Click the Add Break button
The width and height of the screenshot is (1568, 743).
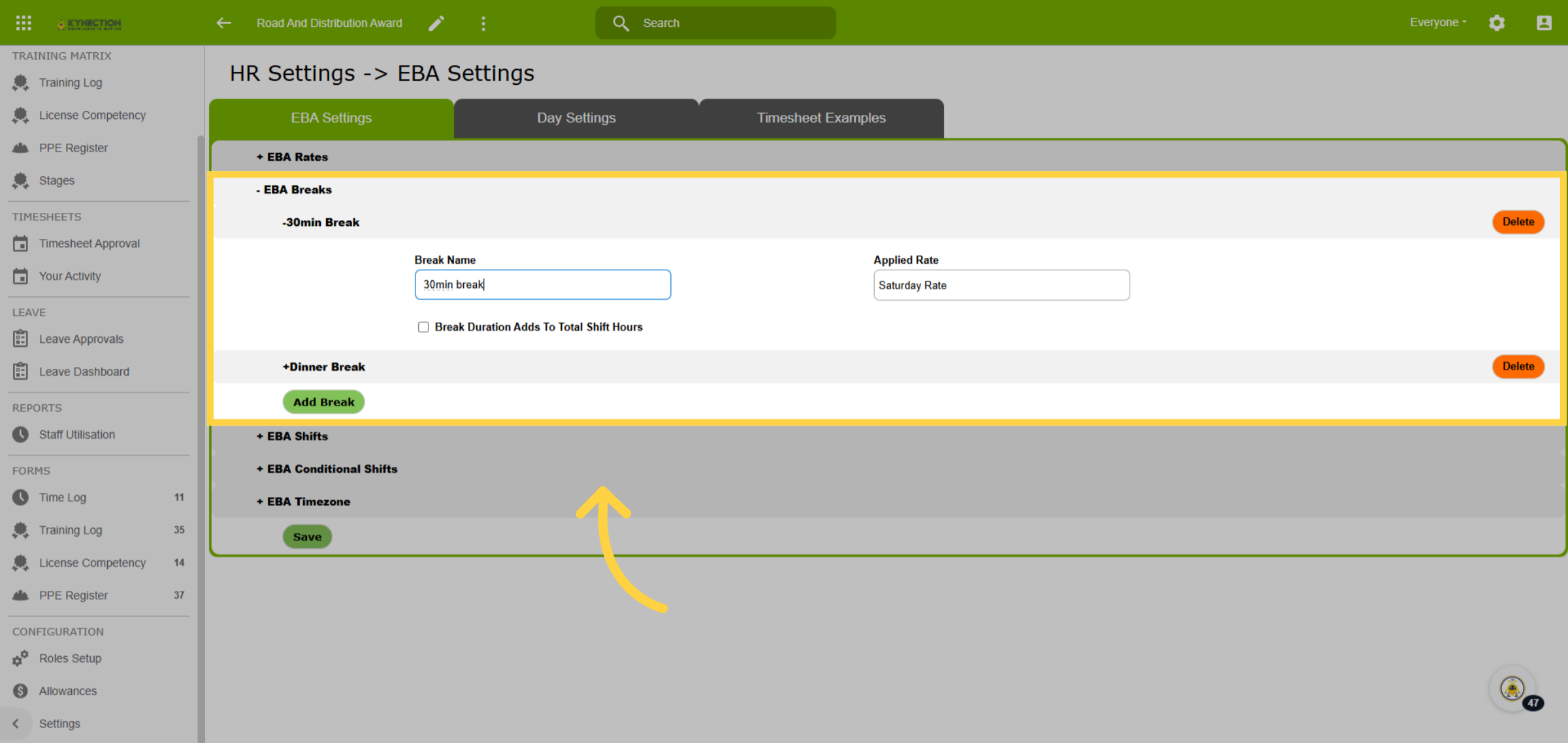[x=323, y=402]
